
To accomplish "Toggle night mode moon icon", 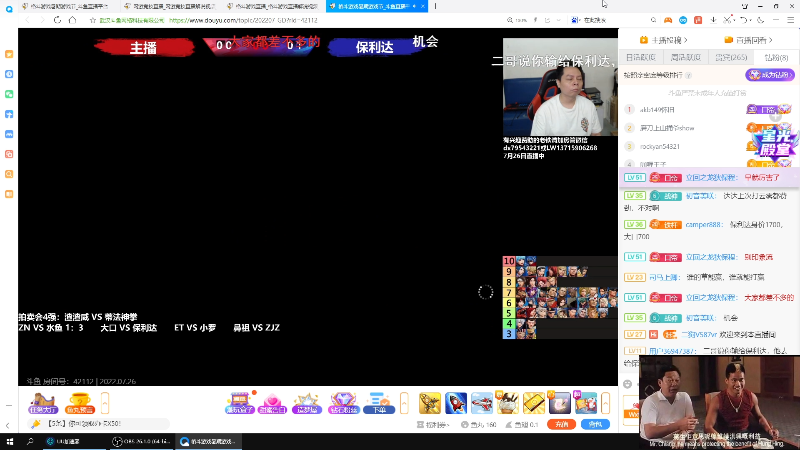I will click(760, 20).
